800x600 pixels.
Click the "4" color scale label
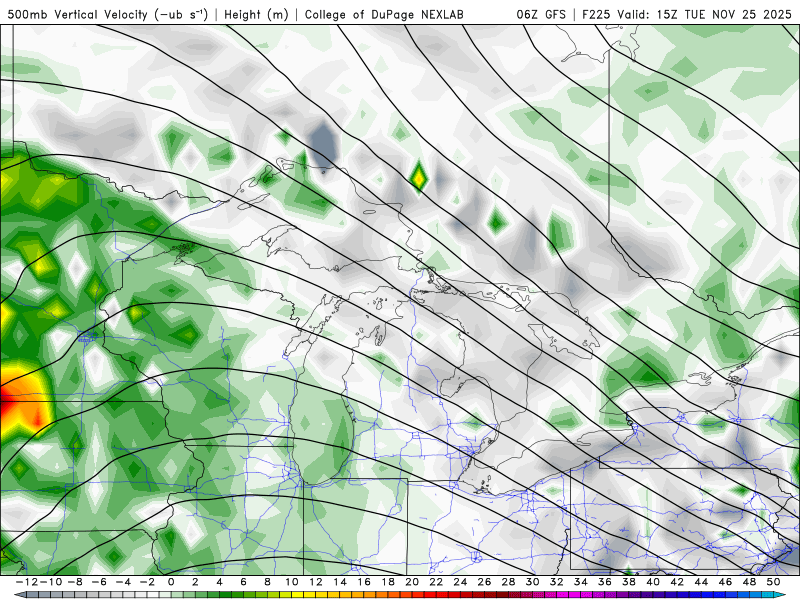(219, 582)
